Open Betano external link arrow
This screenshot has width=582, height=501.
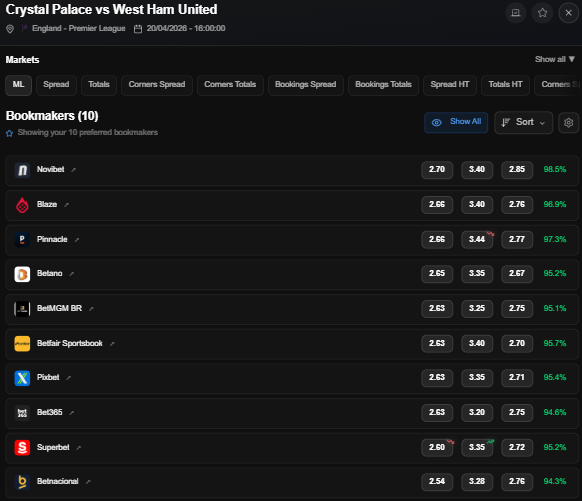(x=72, y=274)
